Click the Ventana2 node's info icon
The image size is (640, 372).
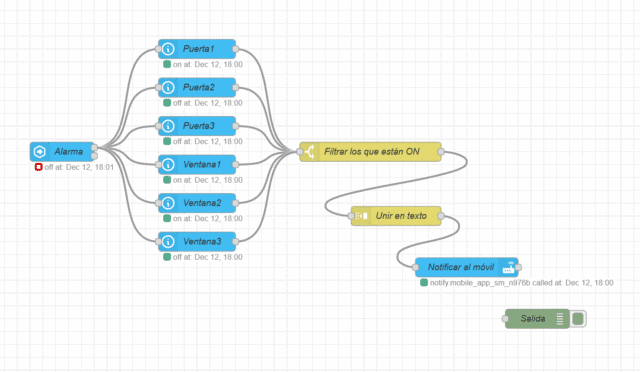pyautogui.click(x=168, y=203)
